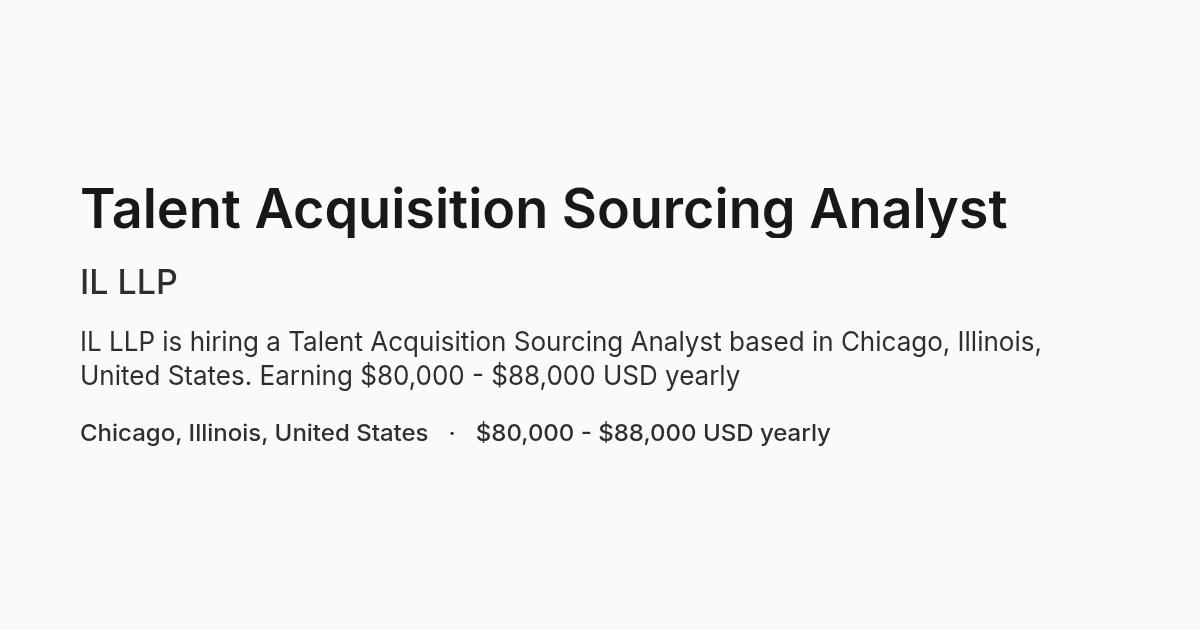Click "United States." in the description paragraph
This screenshot has width=1200, height=630.
coord(166,376)
